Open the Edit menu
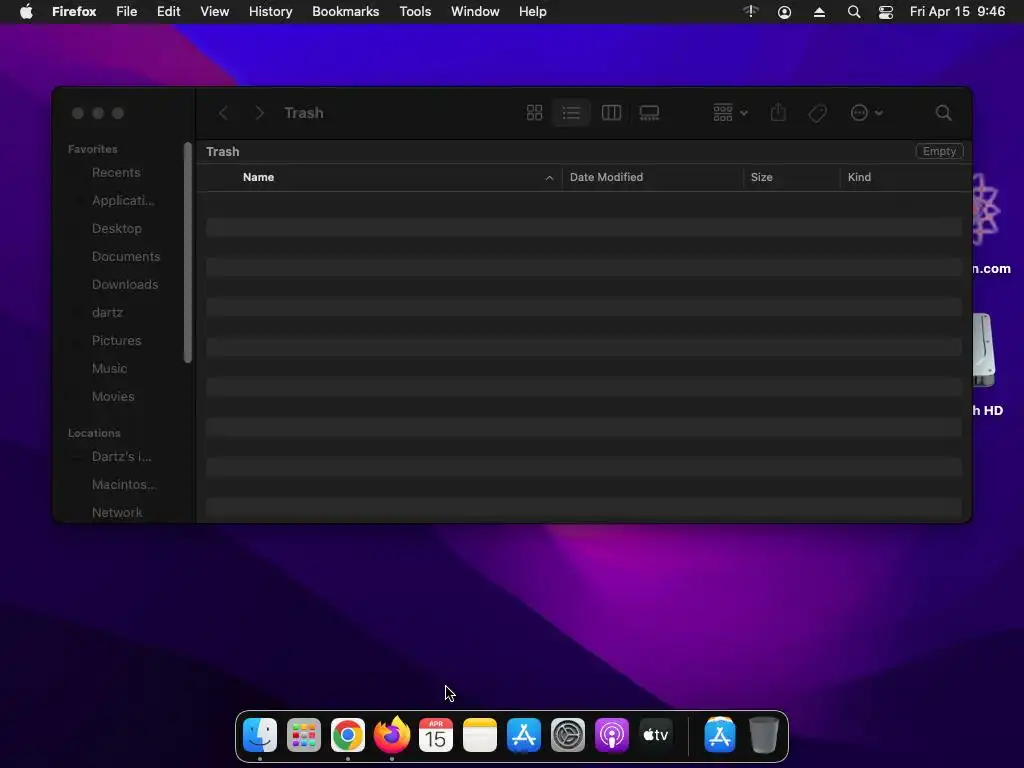This screenshot has height=768, width=1024. (x=168, y=12)
